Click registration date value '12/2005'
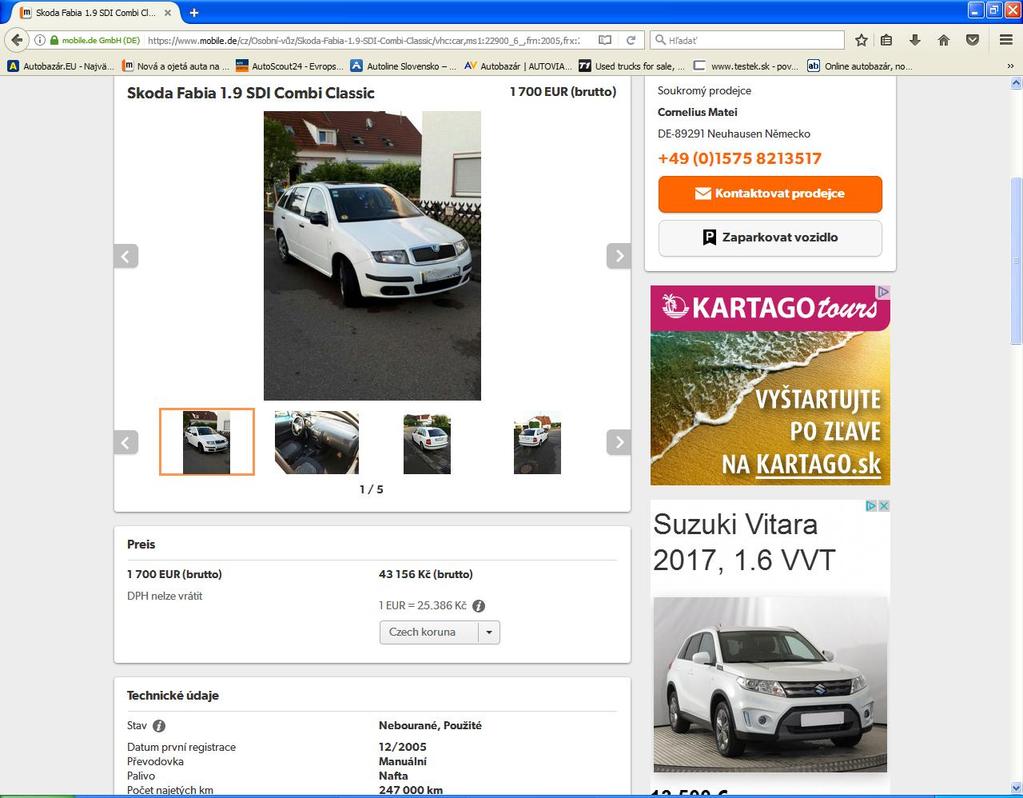 tap(403, 747)
